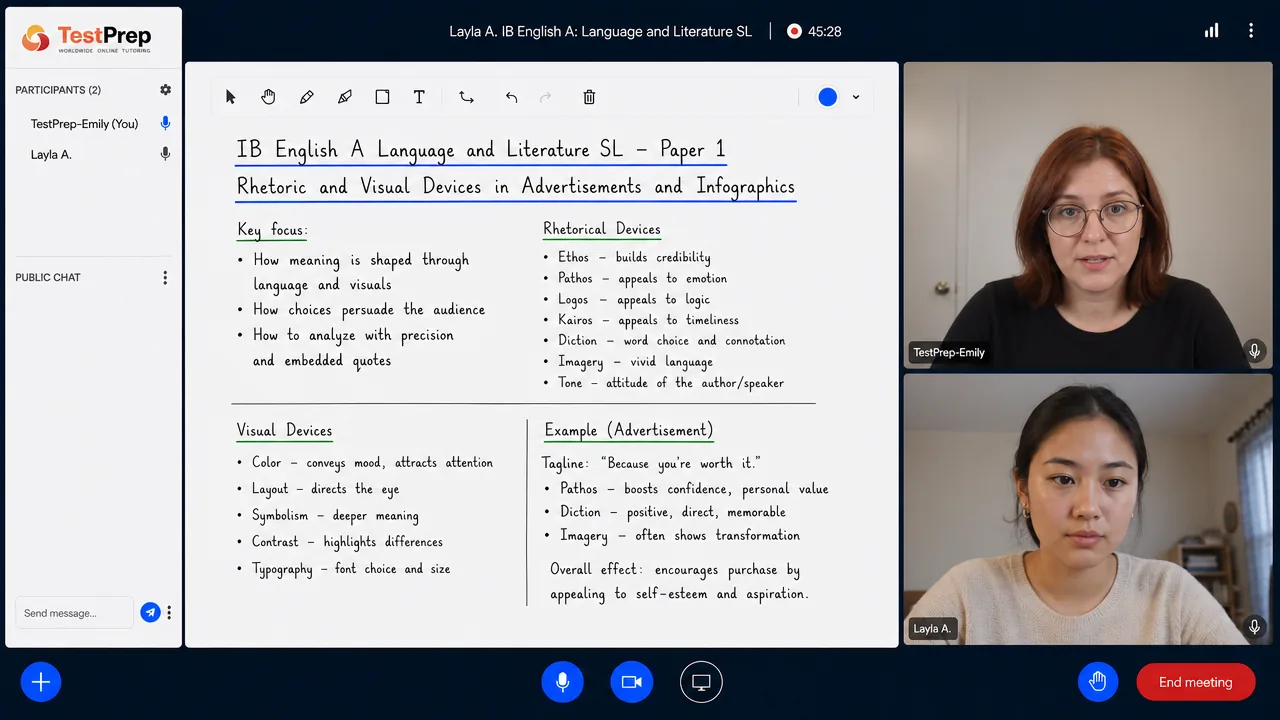Viewport: 1280px width, 720px height.
Task: End the meeting
Action: (1196, 682)
